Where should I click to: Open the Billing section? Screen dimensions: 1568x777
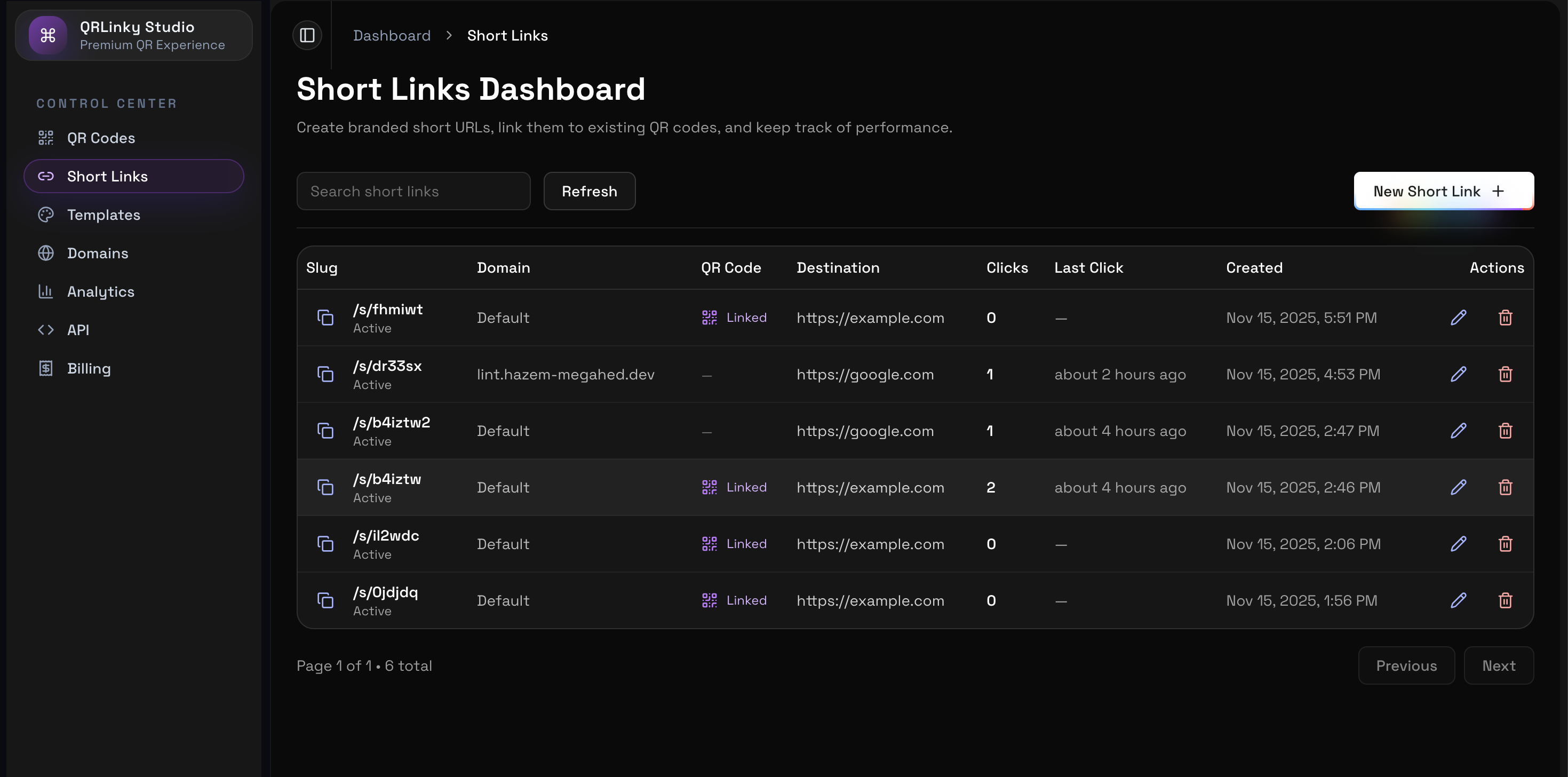(89, 368)
